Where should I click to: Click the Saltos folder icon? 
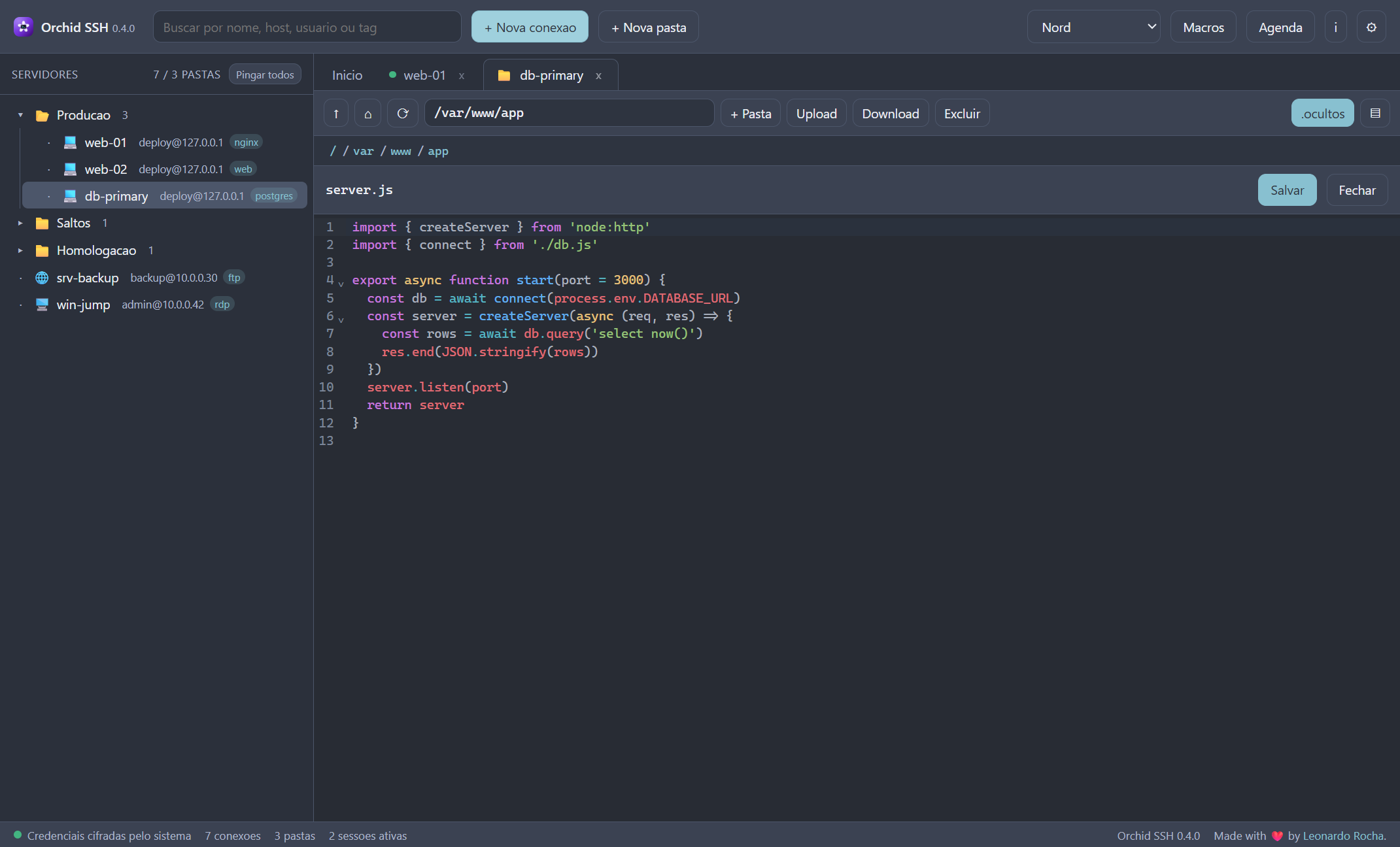[42, 224]
